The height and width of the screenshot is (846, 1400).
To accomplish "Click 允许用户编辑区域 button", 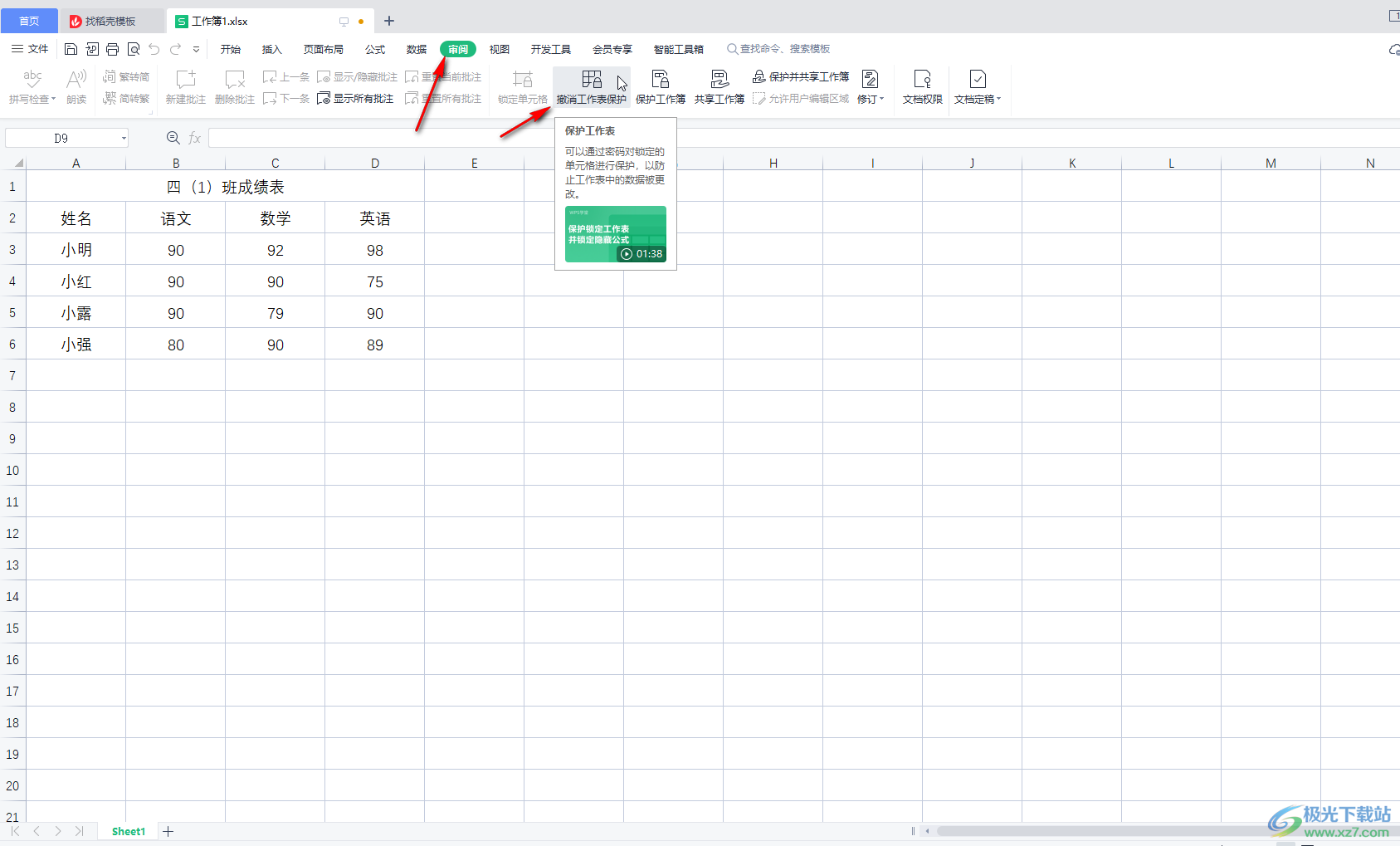I will pyautogui.click(x=801, y=98).
